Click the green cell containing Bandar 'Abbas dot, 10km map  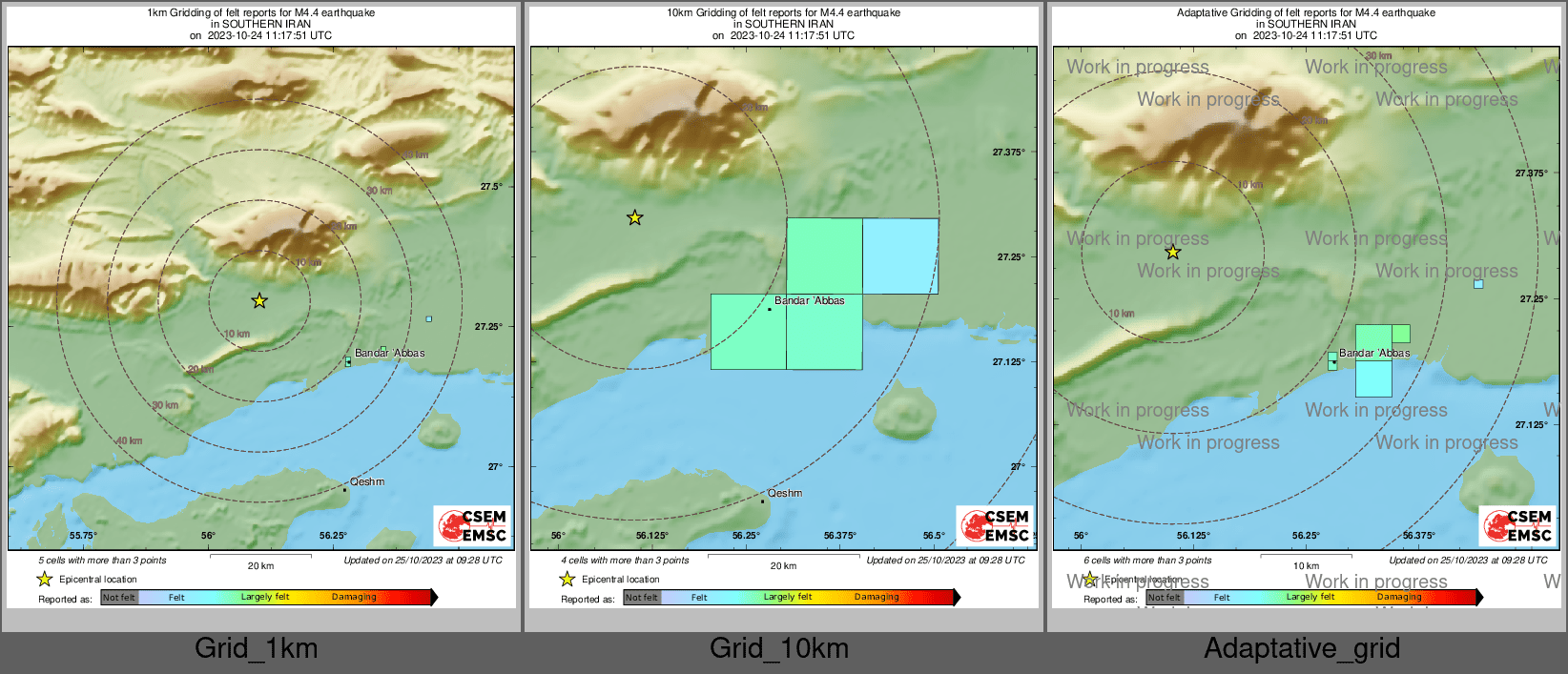coord(749,331)
